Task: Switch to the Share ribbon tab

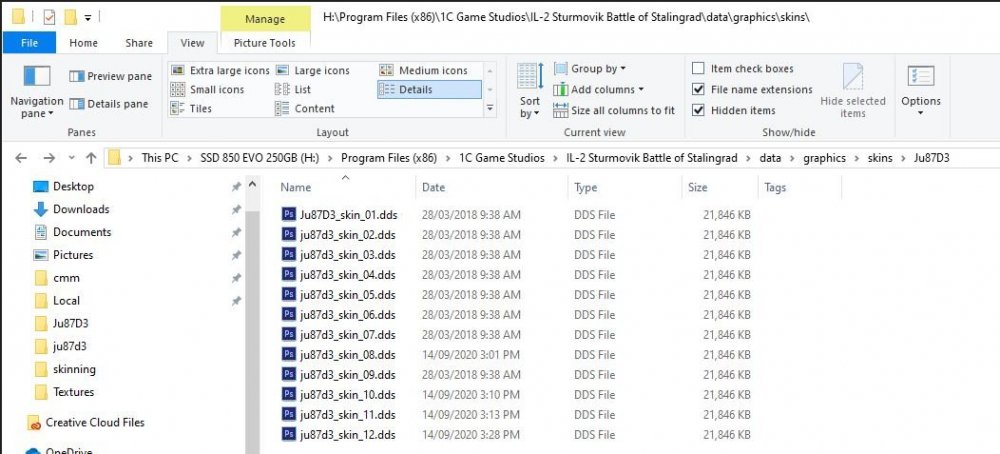Action: [x=139, y=43]
